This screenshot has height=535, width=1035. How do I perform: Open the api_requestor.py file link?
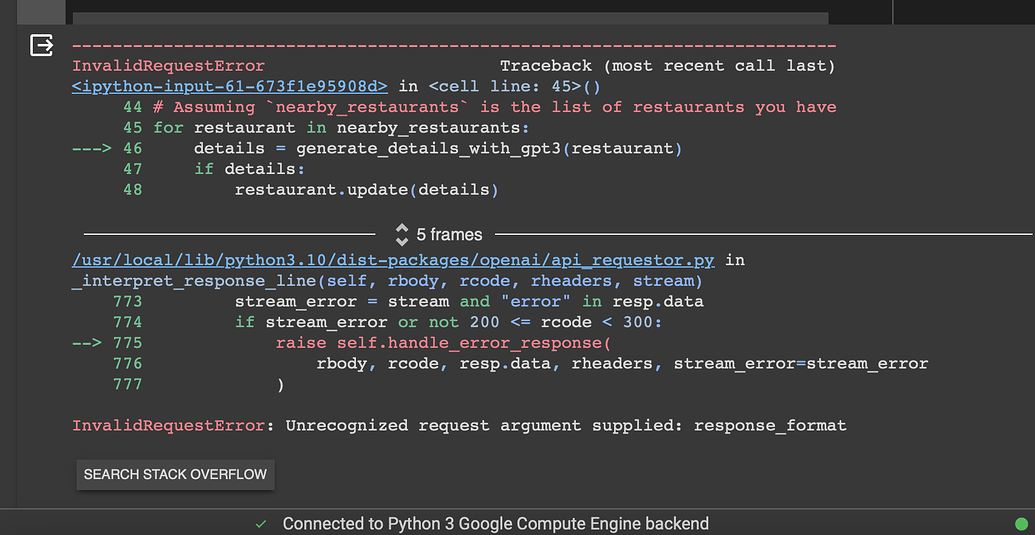click(x=393, y=260)
